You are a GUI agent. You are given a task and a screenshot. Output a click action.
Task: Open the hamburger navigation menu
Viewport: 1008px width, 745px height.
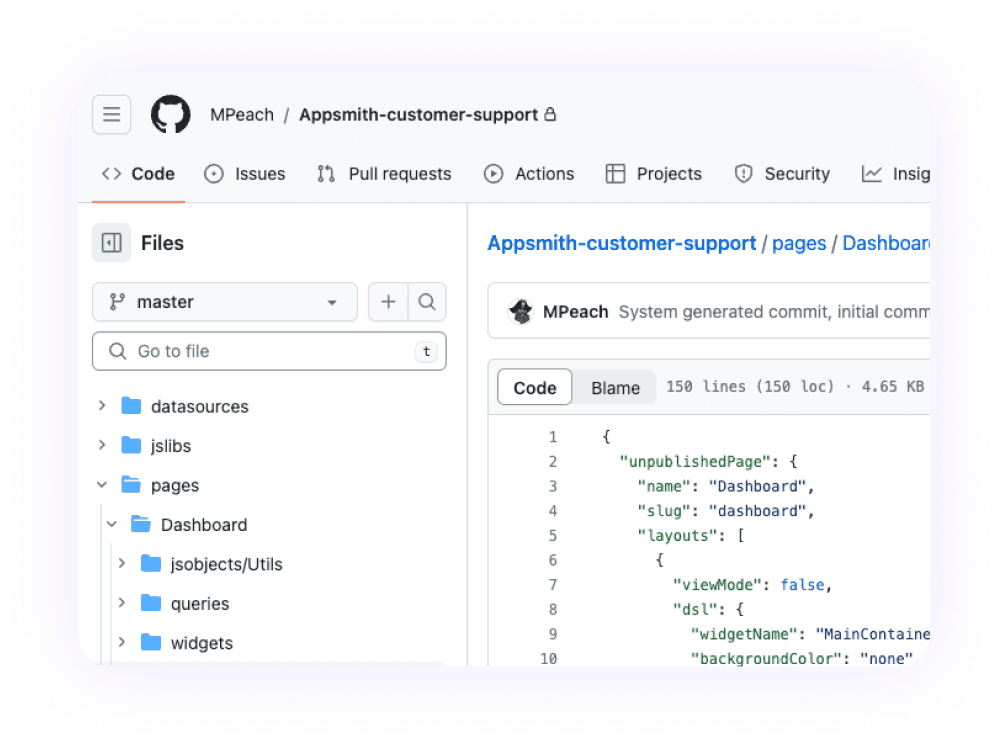pyautogui.click(x=111, y=115)
